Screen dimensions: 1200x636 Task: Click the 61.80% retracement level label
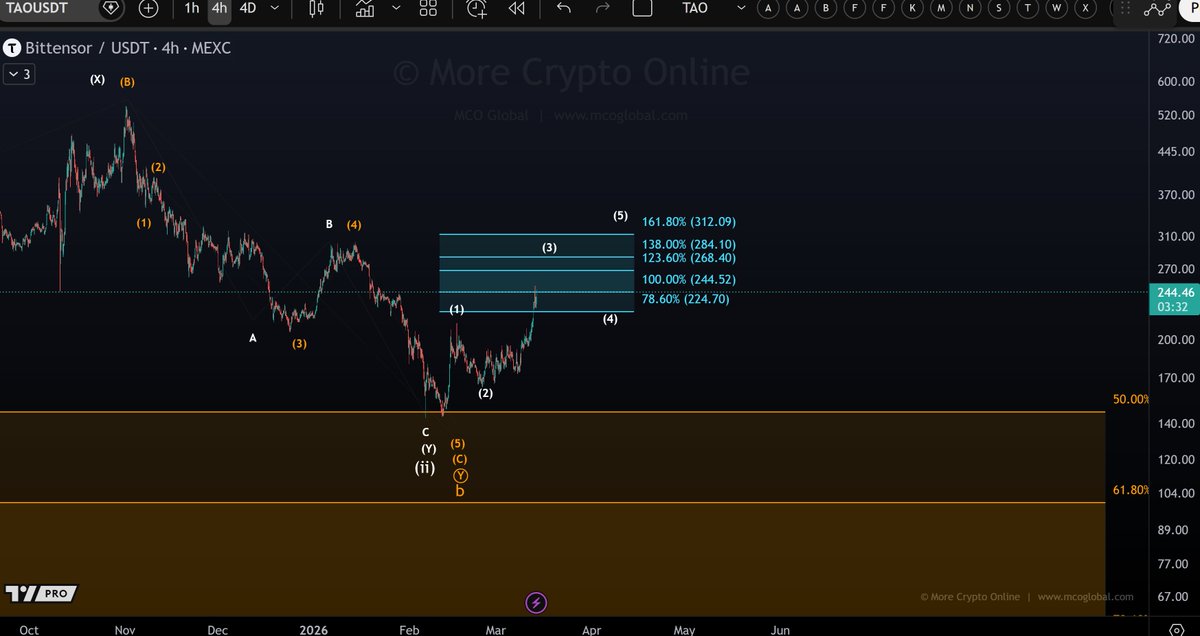pyautogui.click(x=1130, y=490)
